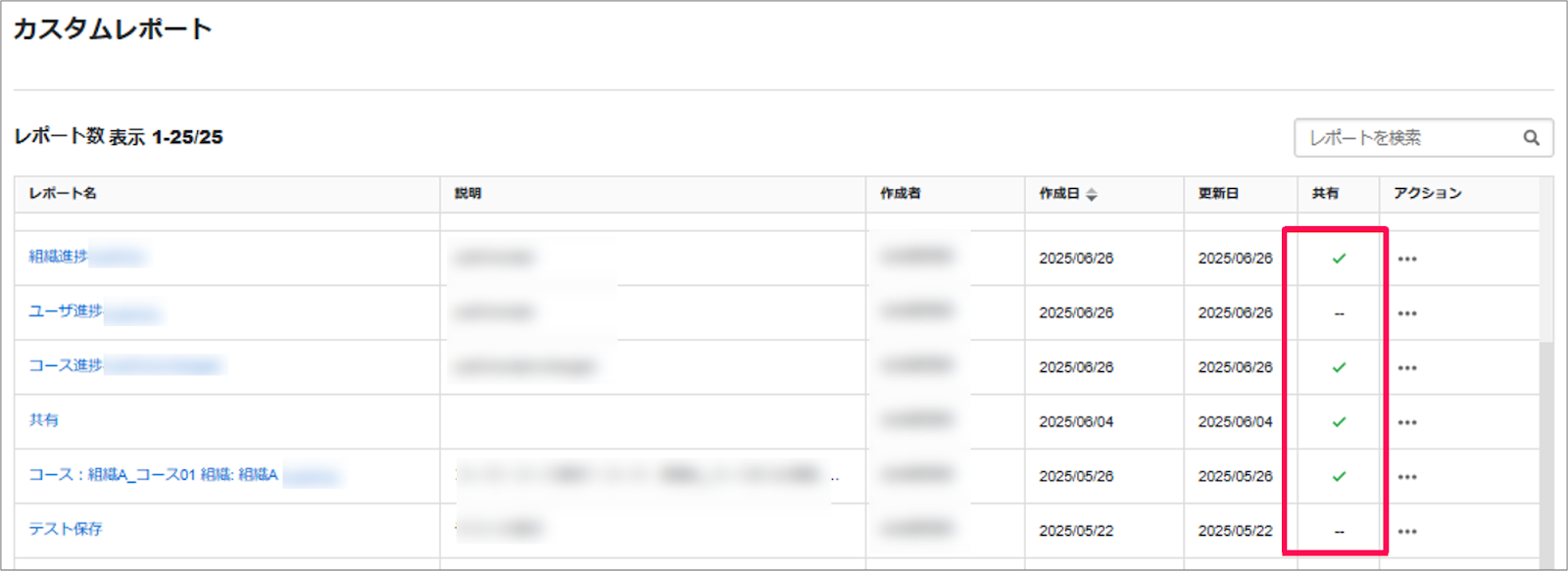The width and height of the screenshot is (1568, 571).
Task: Click the search magnifier icon
Action: [x=1531, y=138]
